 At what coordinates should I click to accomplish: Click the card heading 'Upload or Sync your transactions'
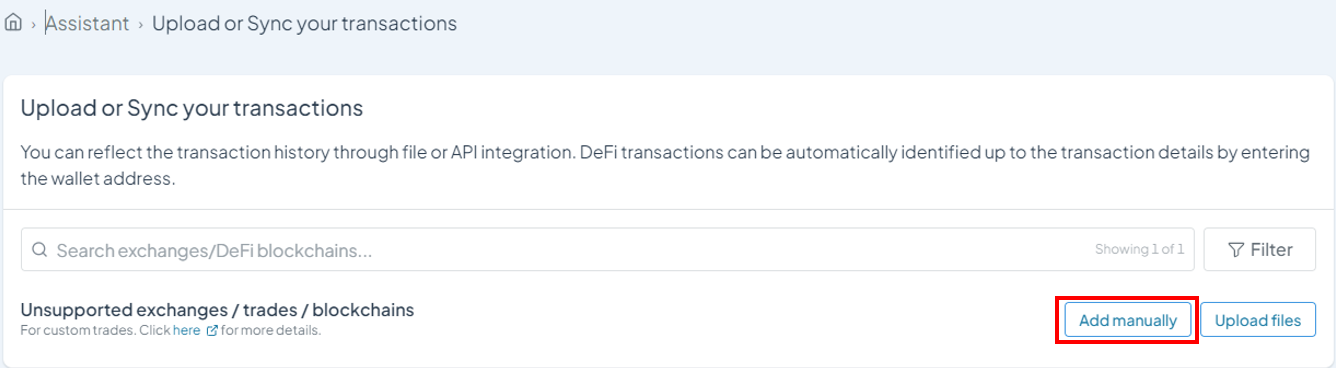point(191,107)
